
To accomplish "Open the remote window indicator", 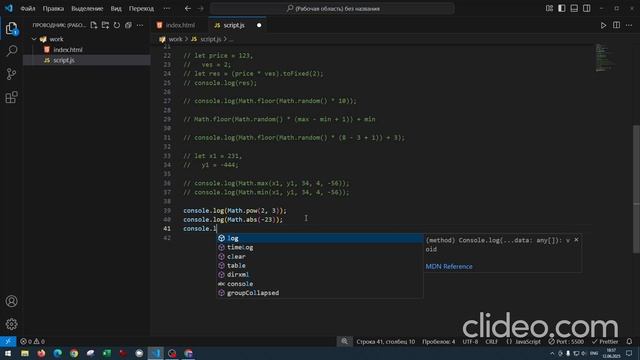I will 8,341.
